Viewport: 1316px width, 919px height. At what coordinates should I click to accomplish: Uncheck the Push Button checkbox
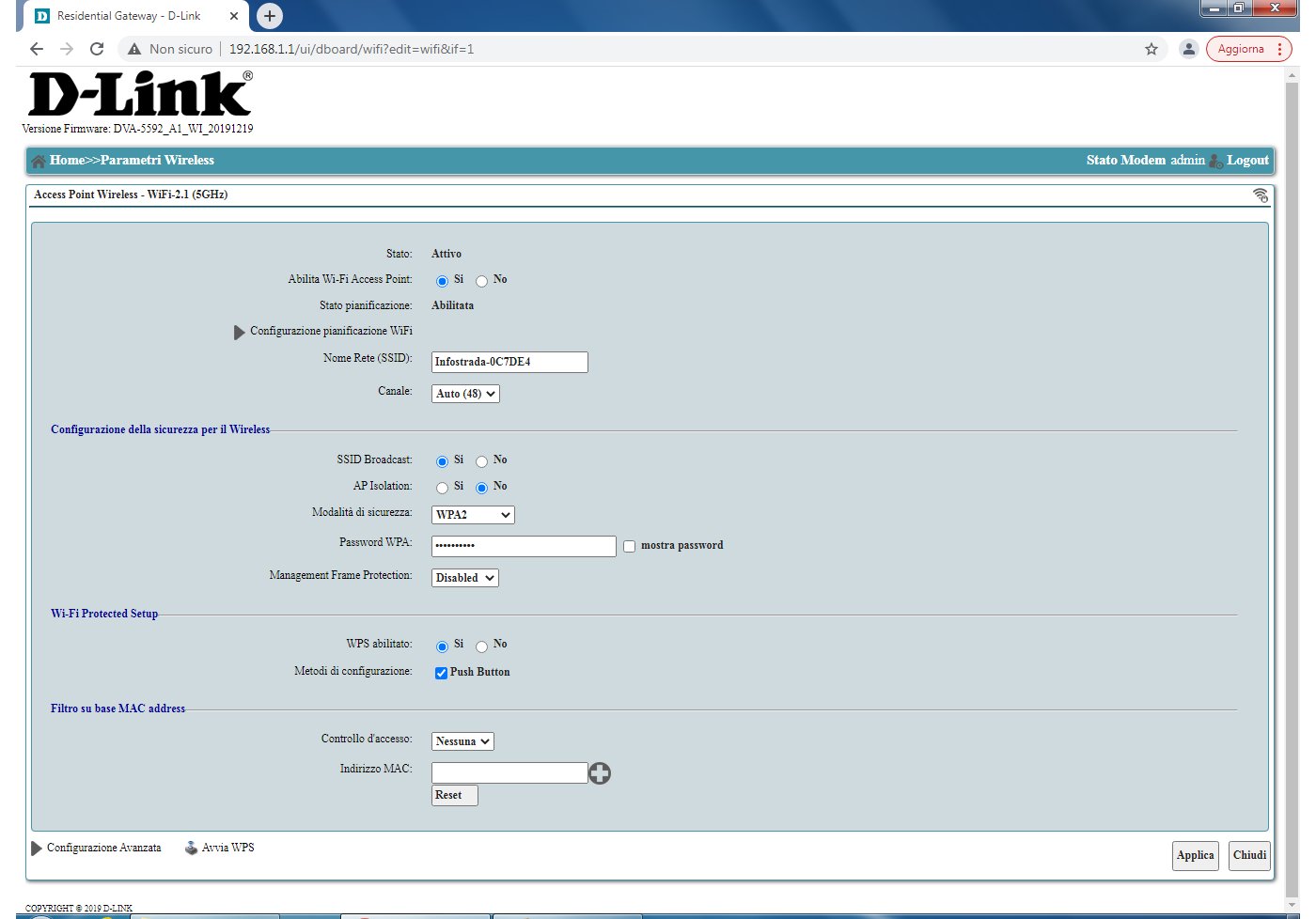pyautogui.click(x=441, y=673)
